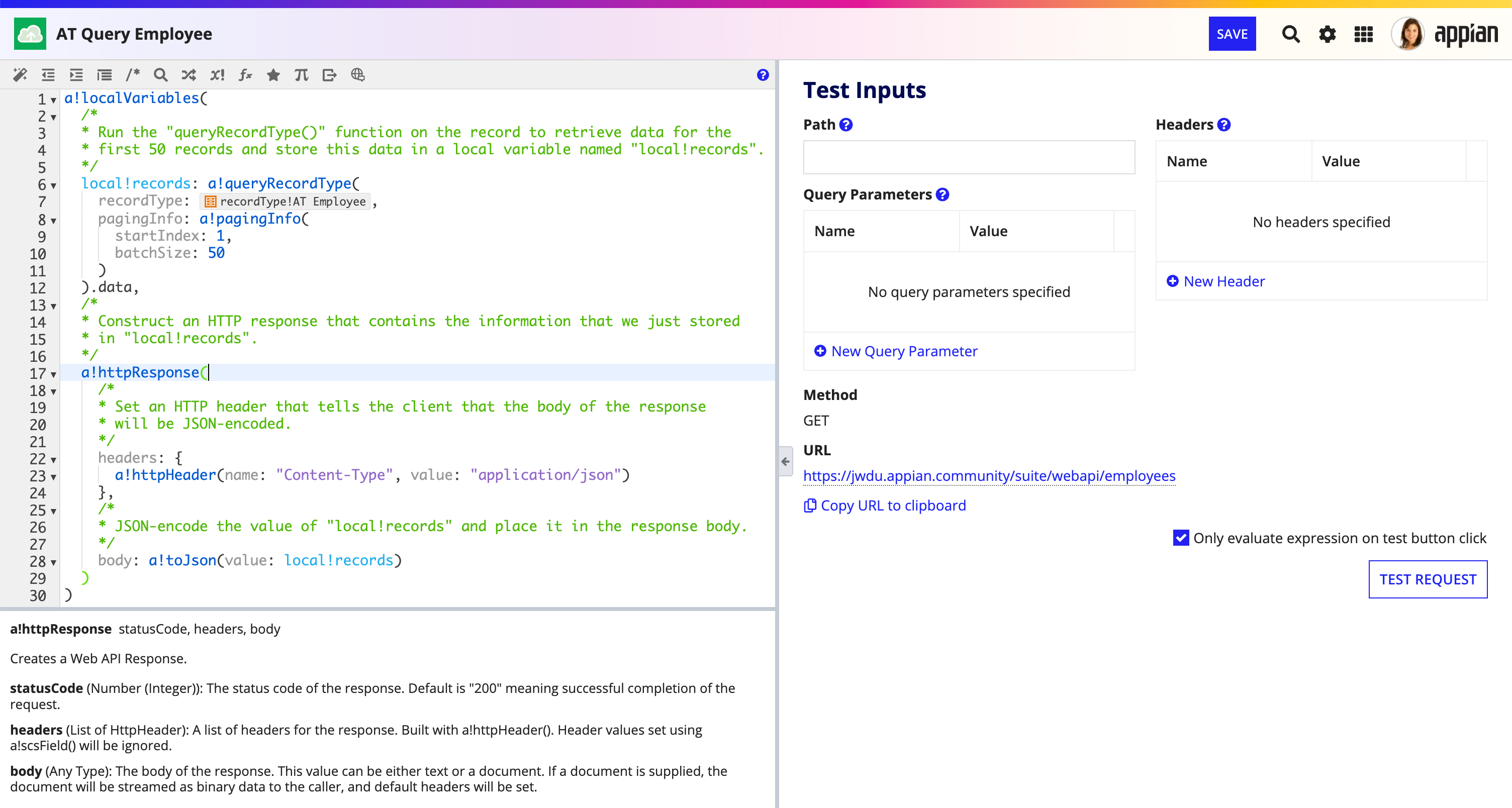Collapse the test pane with arrow handle

pyautogui.click(x=785, y=461)
